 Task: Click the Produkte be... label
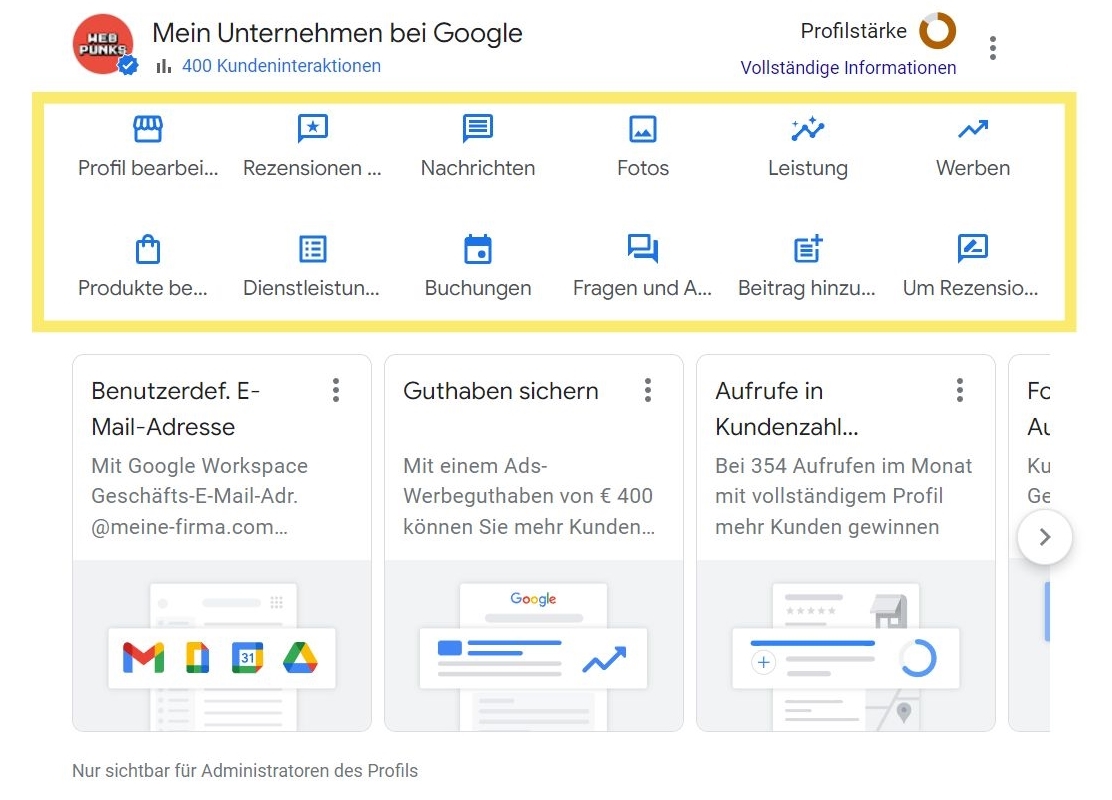[x=143, y=288]
